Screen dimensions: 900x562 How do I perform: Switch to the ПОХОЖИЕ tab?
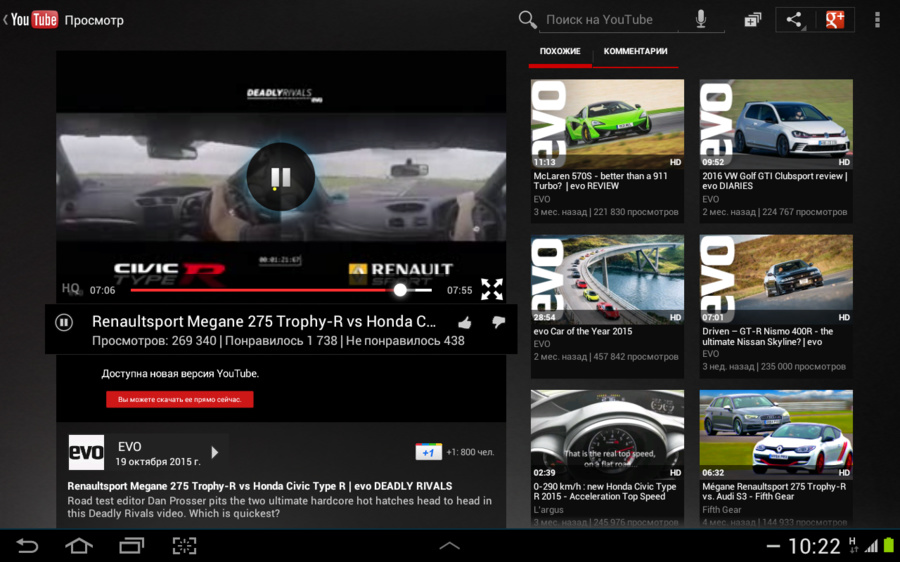560,52
